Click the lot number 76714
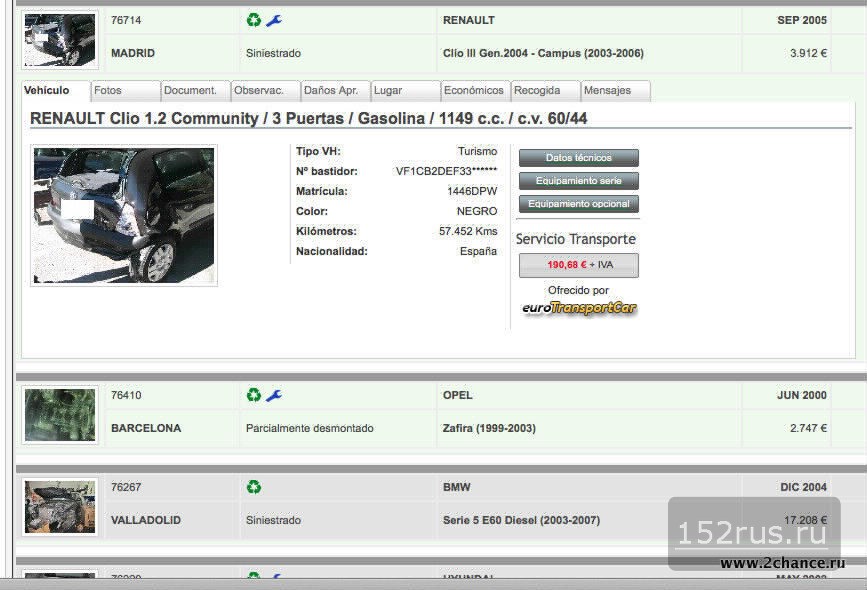867x590 pixels. (126, 20)
